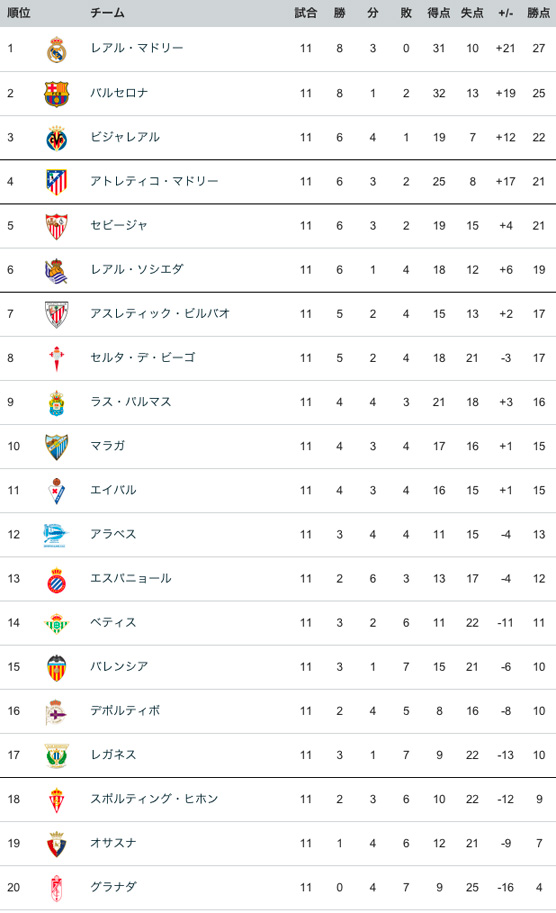Click the Athletic Bilbao crest

click(x=56, y=314)
